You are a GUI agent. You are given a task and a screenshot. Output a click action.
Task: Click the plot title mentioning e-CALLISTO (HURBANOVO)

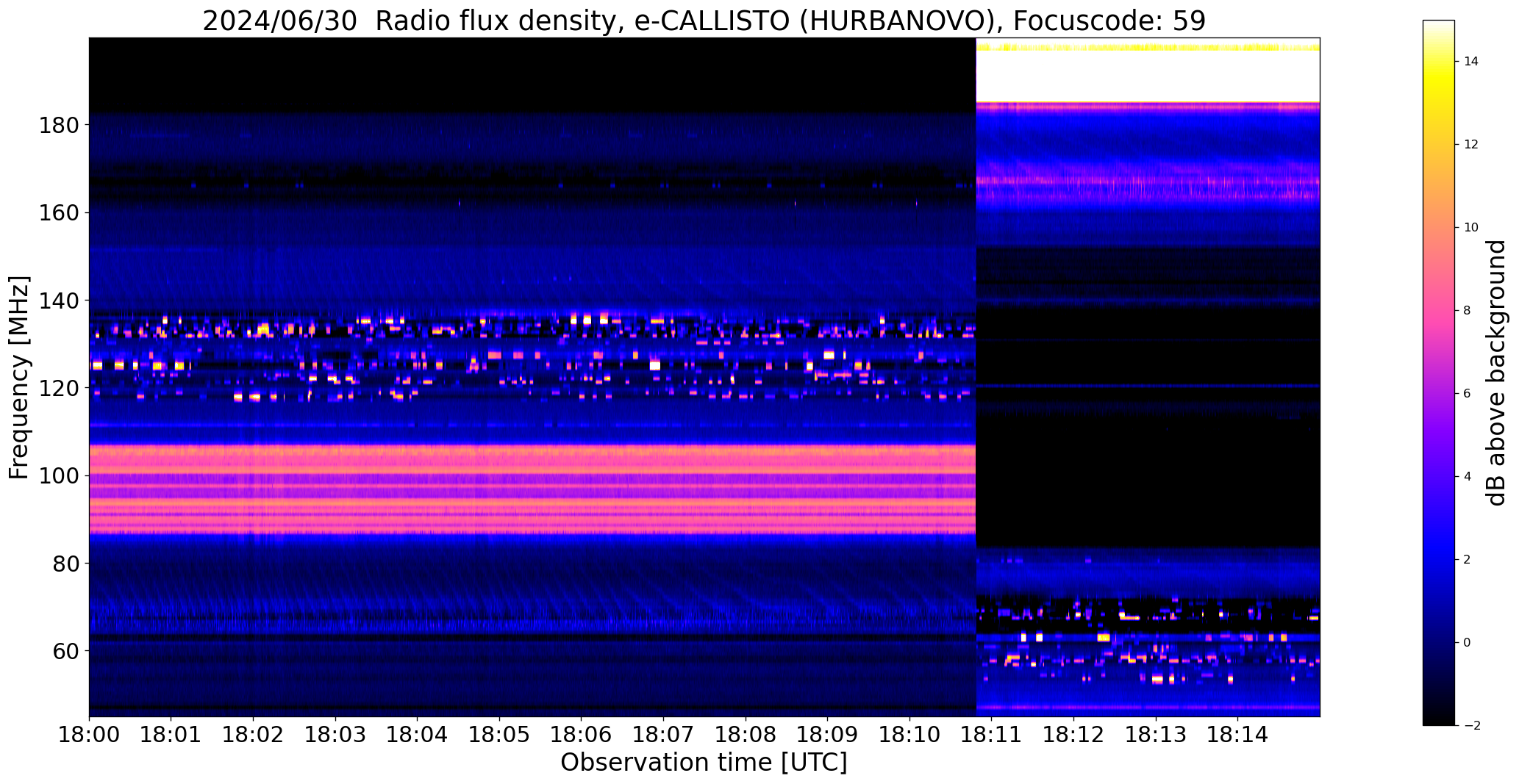pyautogui.click(x=704, y=21)
